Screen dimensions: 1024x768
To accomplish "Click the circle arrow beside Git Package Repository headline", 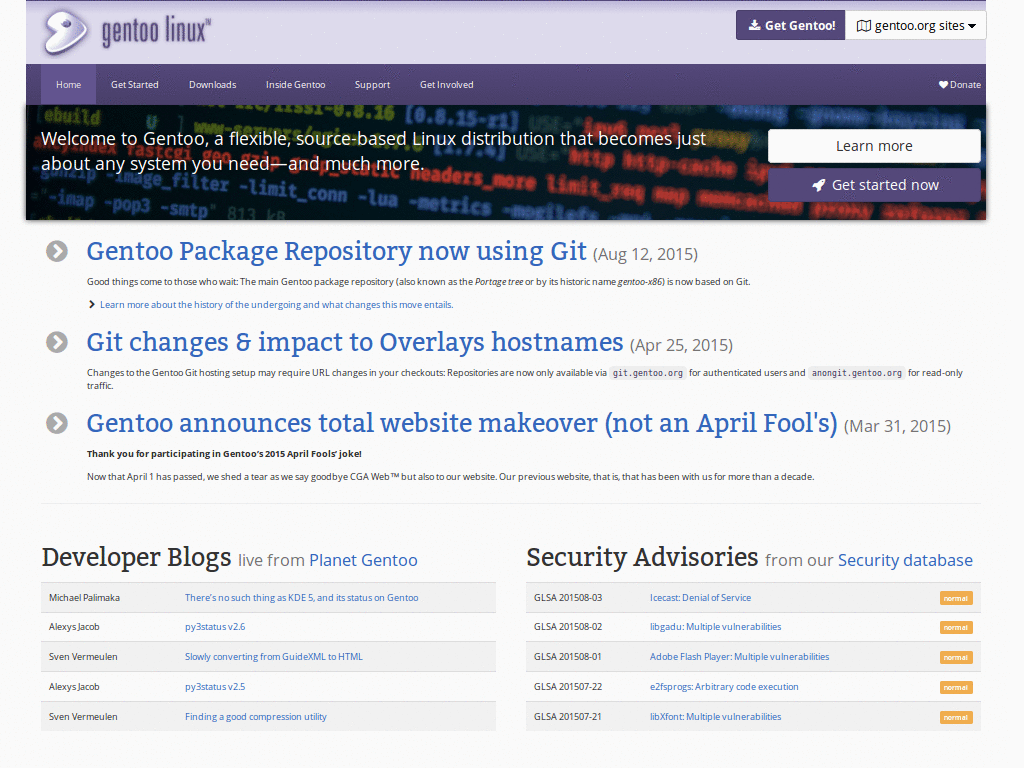I will [56, 252].
